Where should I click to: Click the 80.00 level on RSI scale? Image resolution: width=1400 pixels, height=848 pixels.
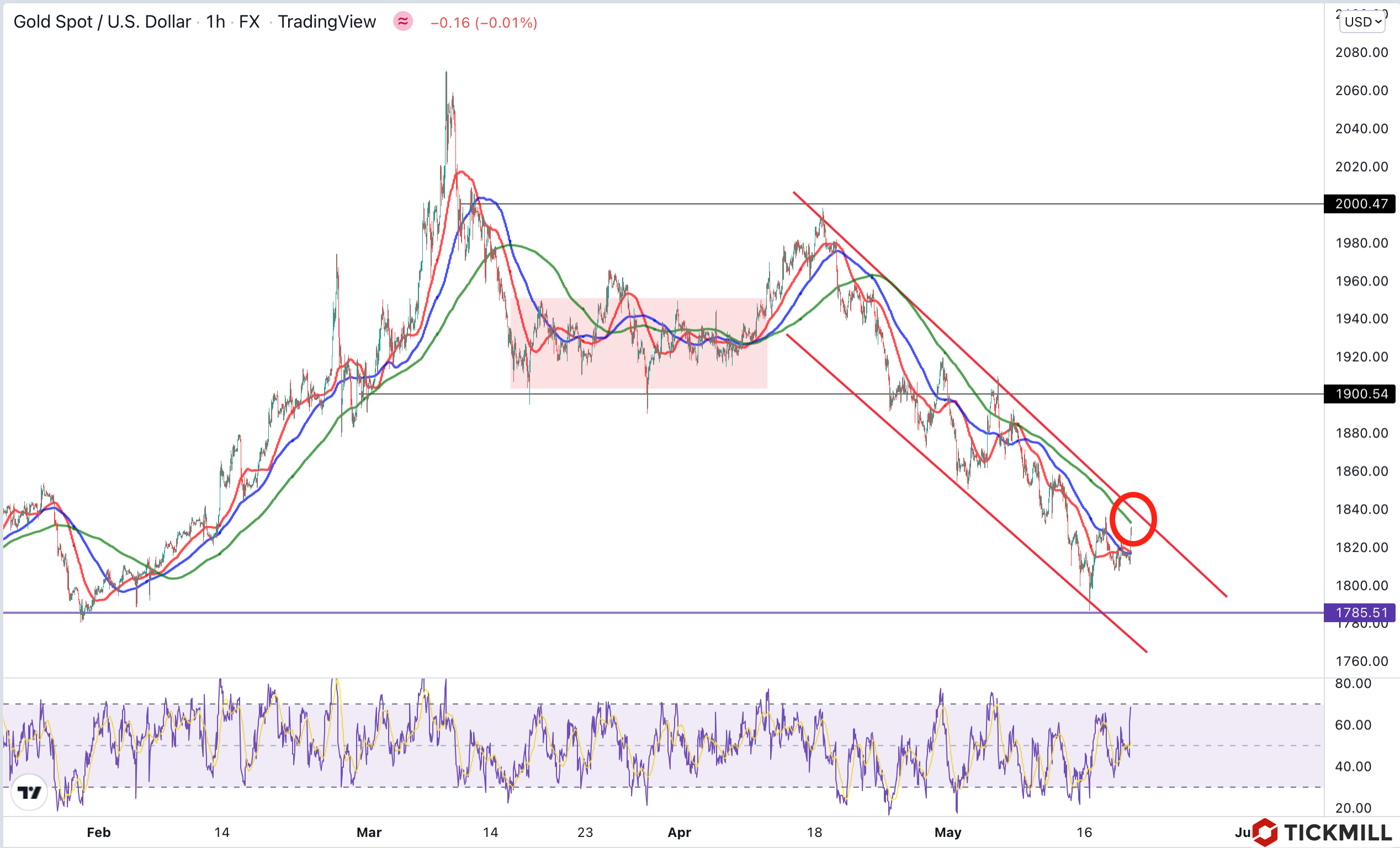[x=1353, y=683]
